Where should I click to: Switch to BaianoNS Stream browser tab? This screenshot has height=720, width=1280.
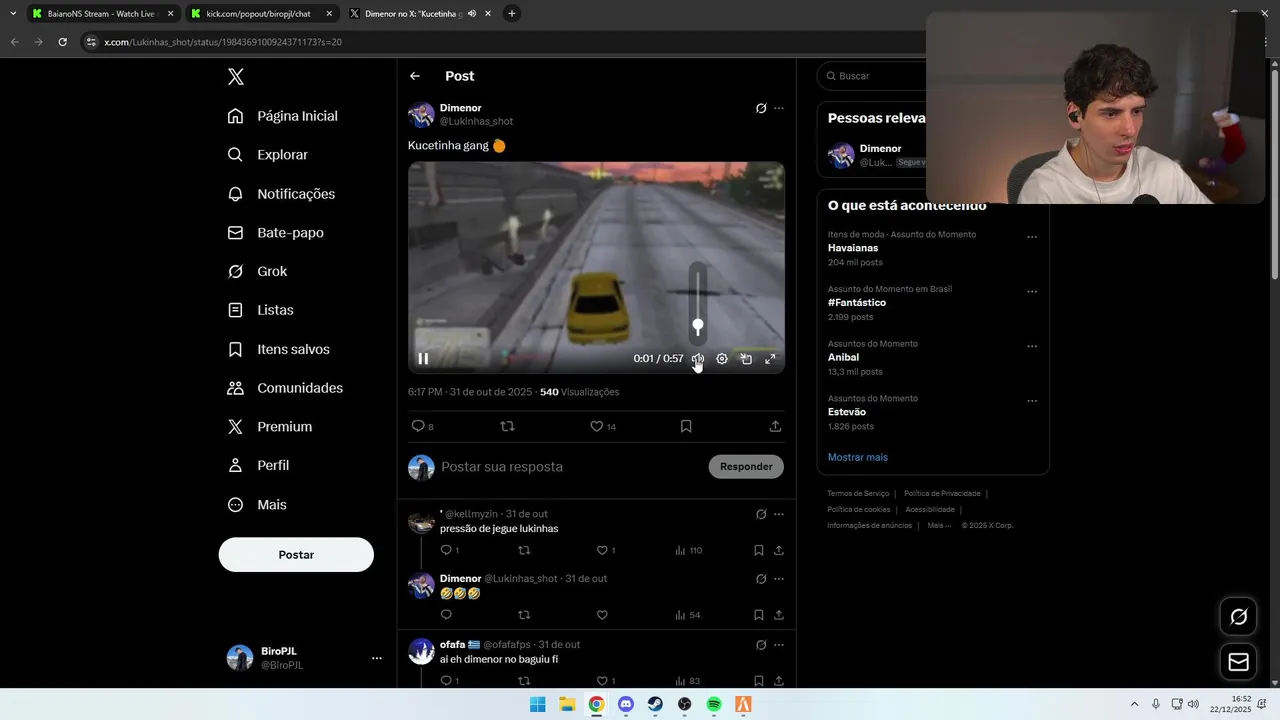[x=103, y=14]
